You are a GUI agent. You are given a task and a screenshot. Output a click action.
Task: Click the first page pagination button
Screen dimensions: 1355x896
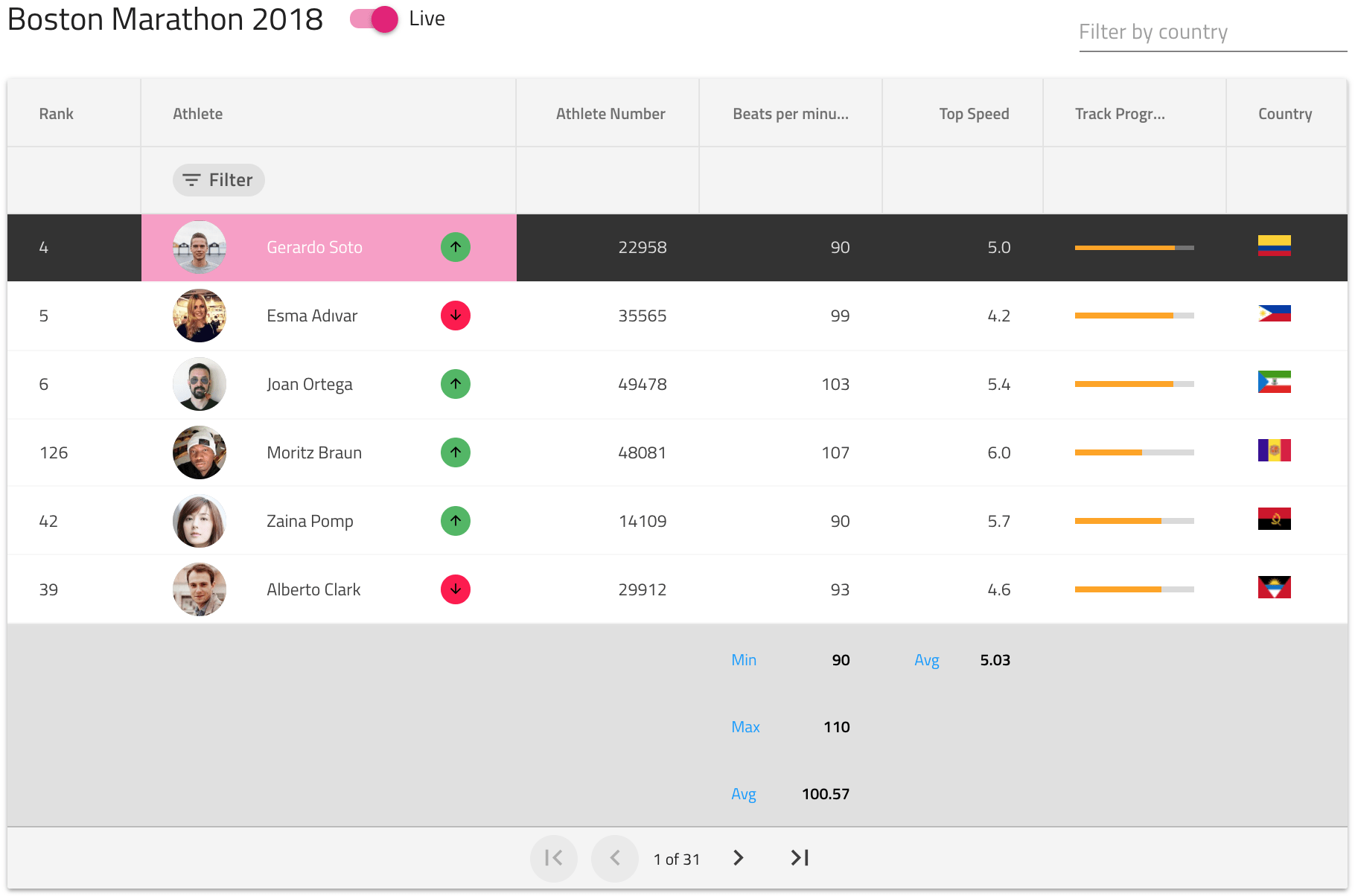[x=553, y=858]
